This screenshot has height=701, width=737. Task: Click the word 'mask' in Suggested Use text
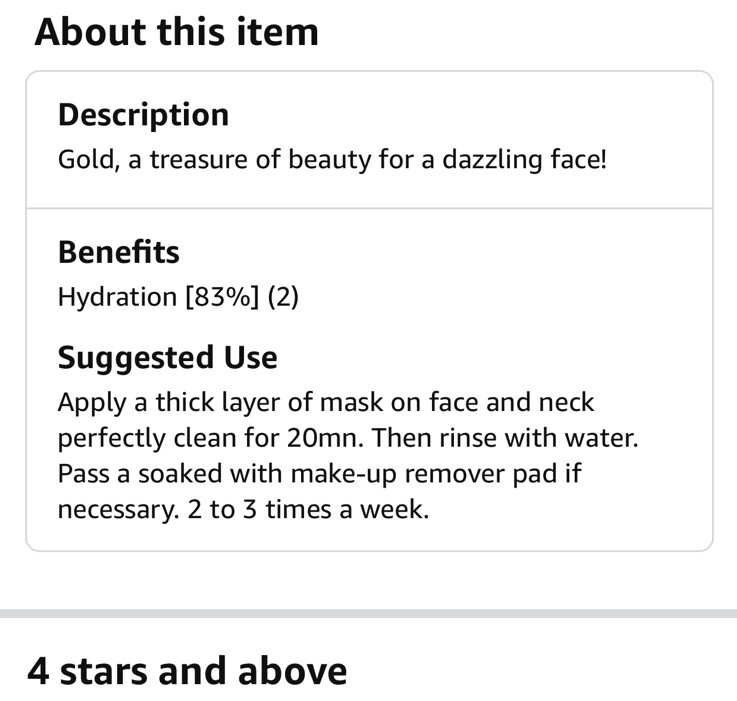pyautogui.click(x=352, y=402)
